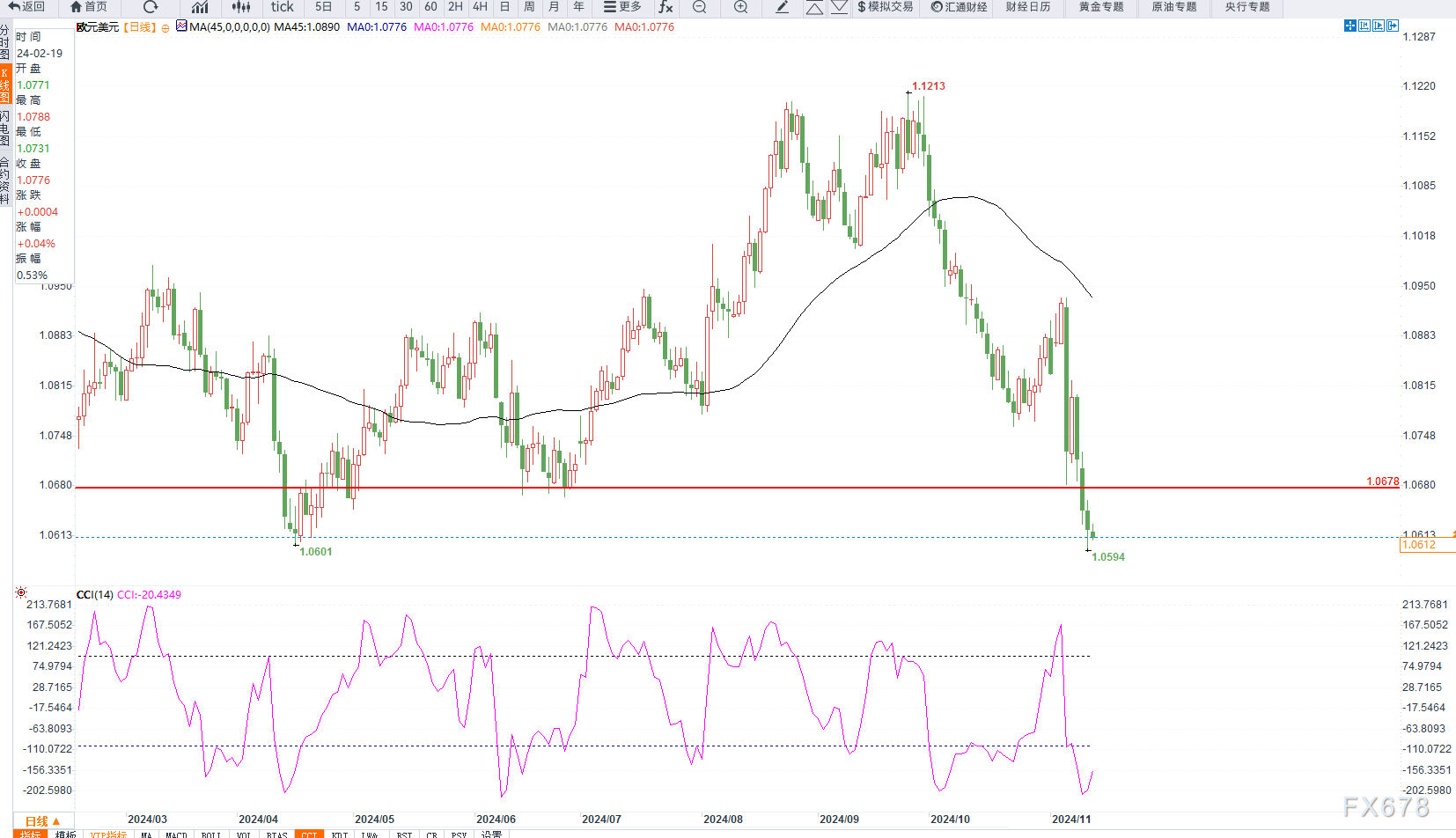Open the 财经日历 financial calendar link
1456x838 pixels.
(x=1028, y=7)
